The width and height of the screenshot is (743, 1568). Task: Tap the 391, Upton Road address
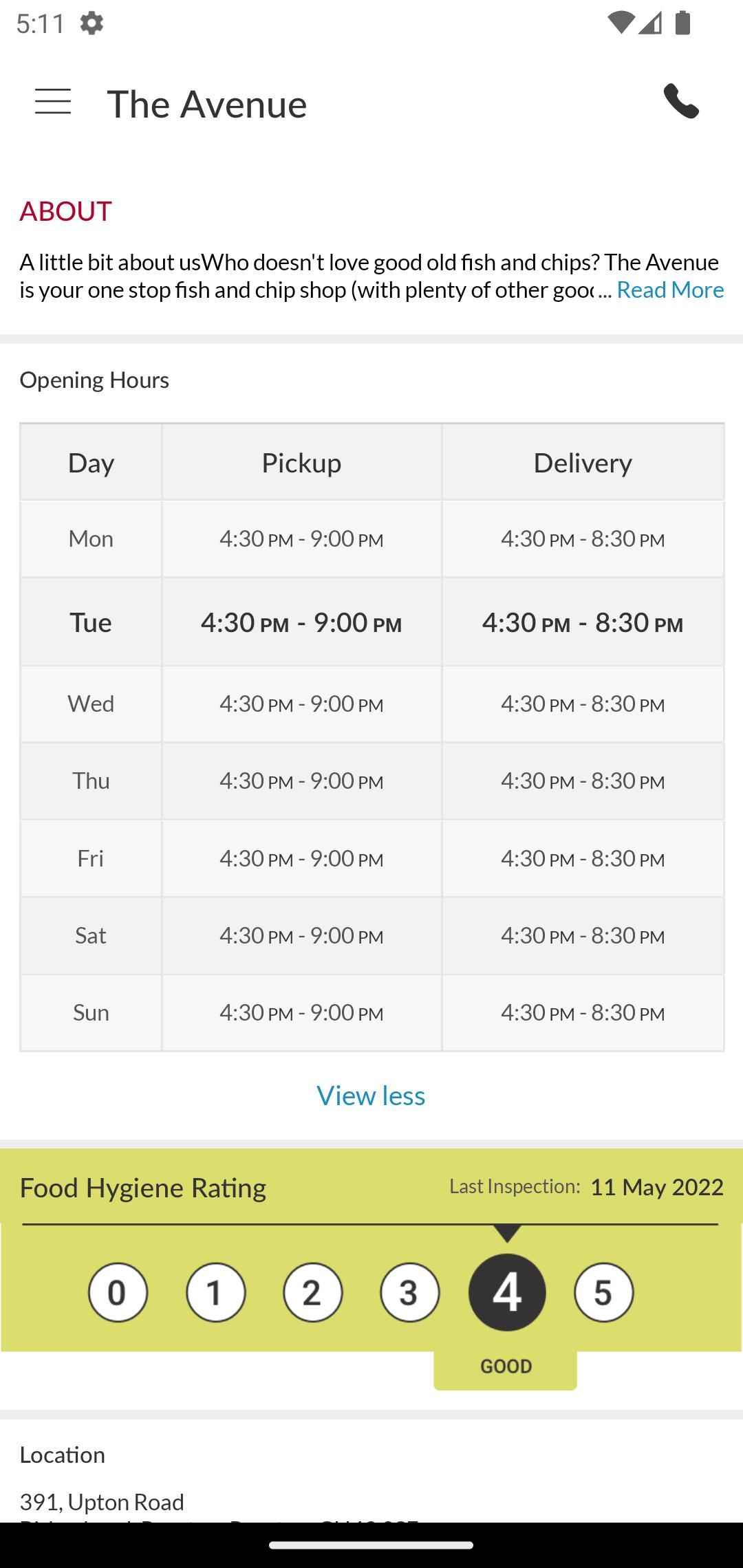(x=102, y=1502)
